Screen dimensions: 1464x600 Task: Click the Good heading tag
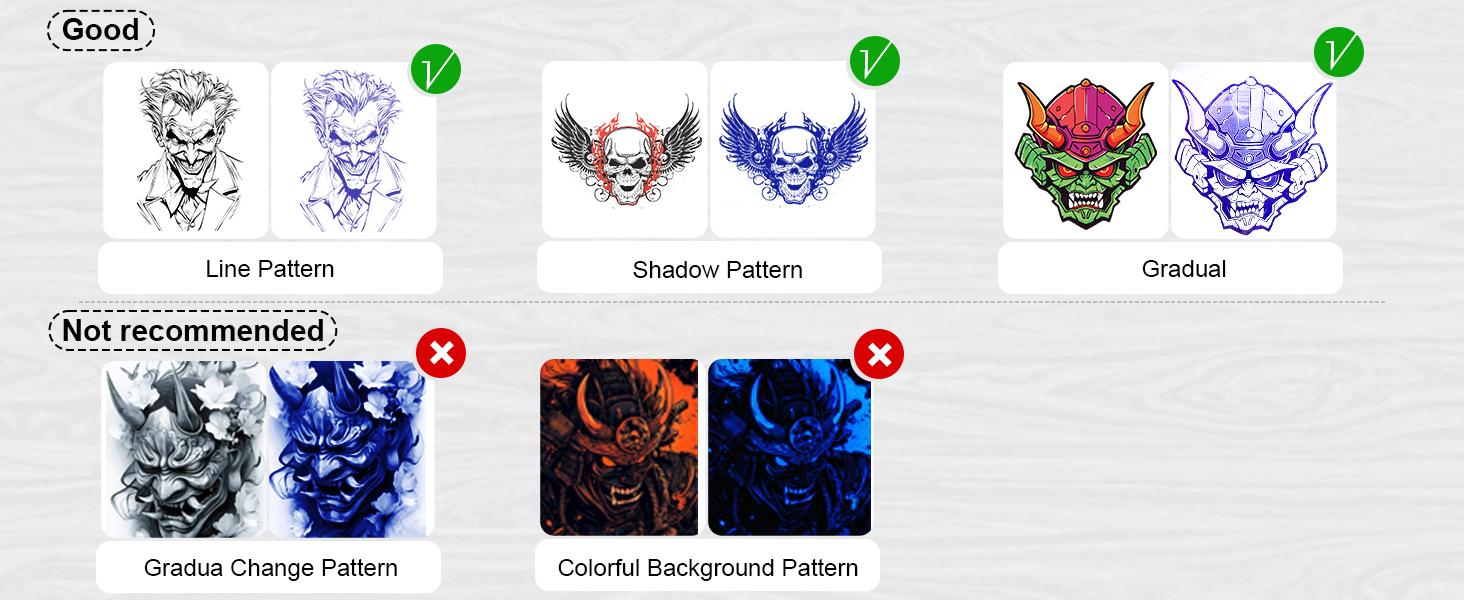tap(101, 30)
